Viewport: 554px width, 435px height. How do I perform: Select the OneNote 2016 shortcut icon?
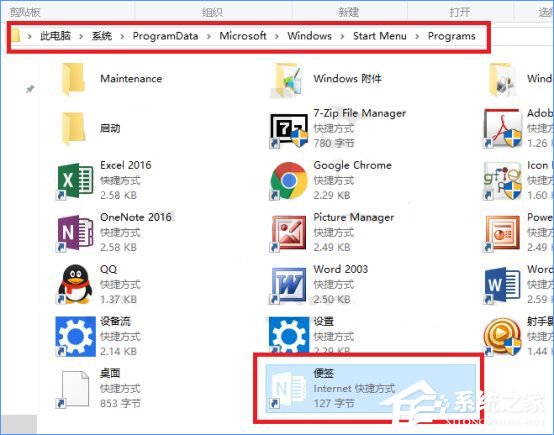(x=75, y=233)
